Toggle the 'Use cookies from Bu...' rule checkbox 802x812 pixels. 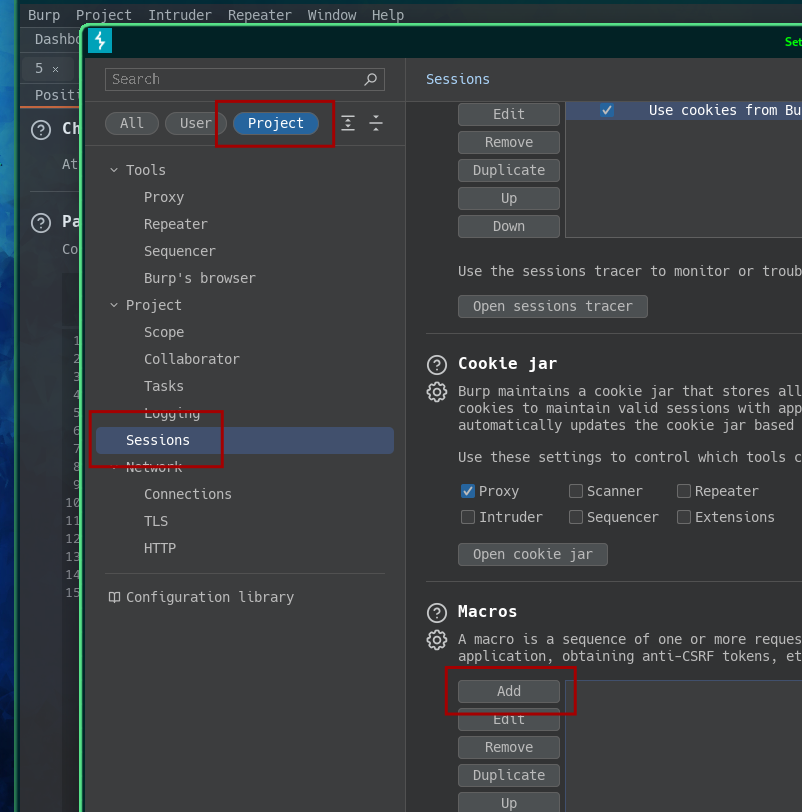(606, 110)
